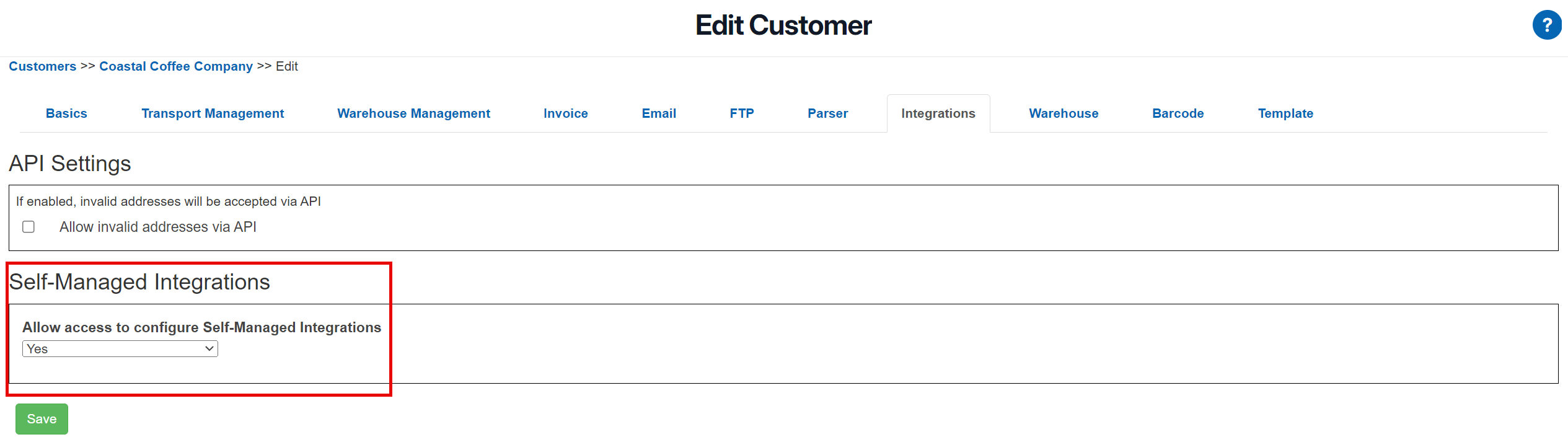Click the Customers breadcrumb link
Screen dimensions: 1568x437
[x=42, y=66]
